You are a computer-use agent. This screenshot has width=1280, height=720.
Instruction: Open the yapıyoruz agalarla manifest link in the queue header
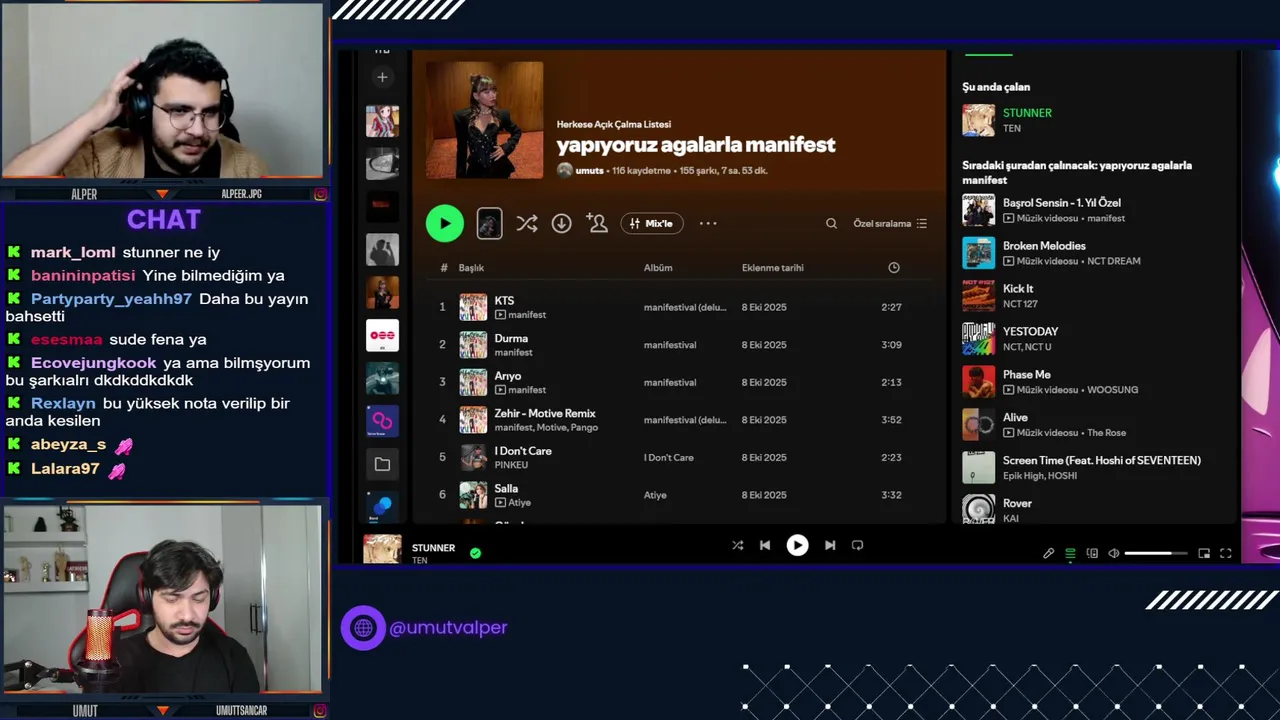(1077, 173)
